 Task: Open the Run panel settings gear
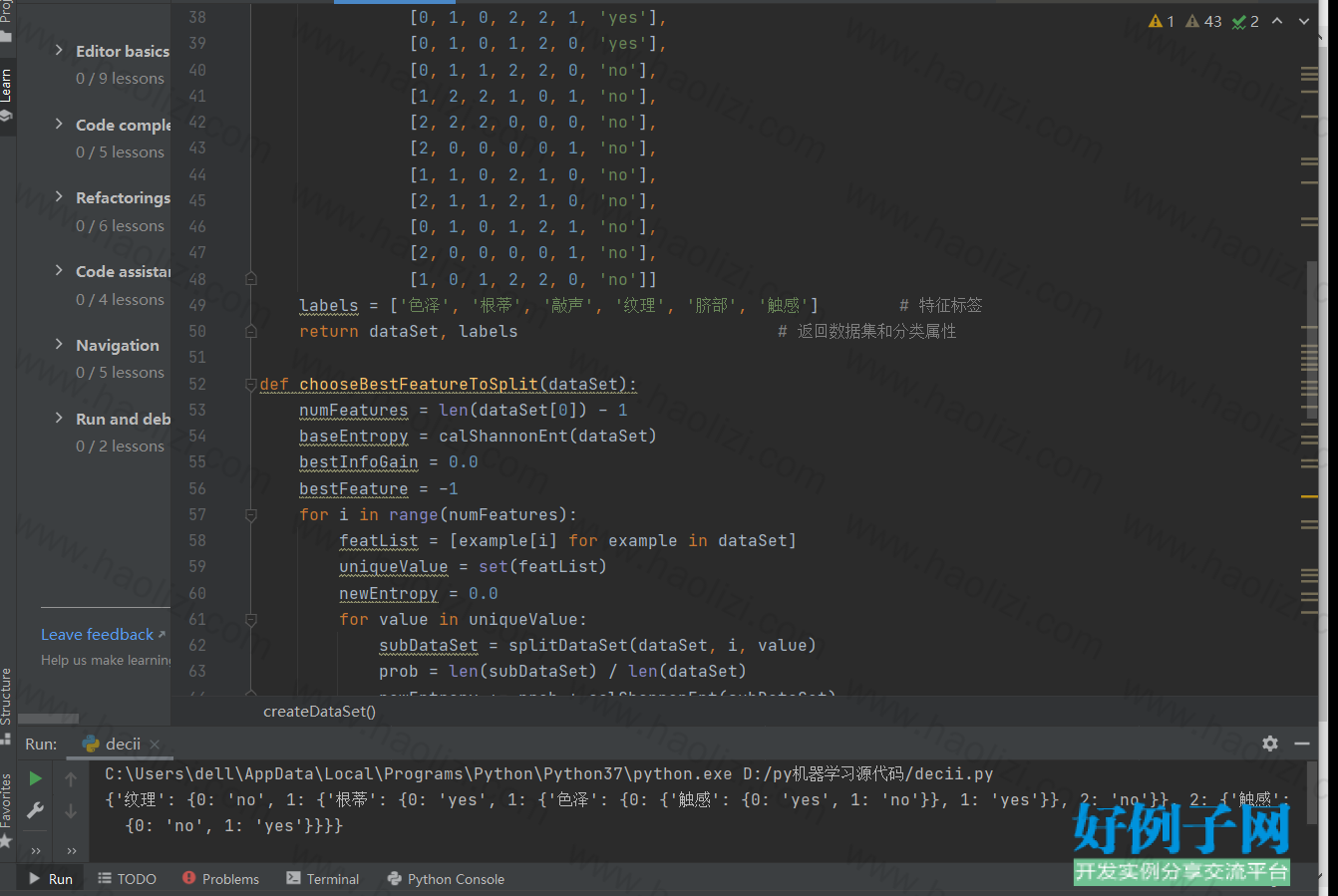point(1269,744)
